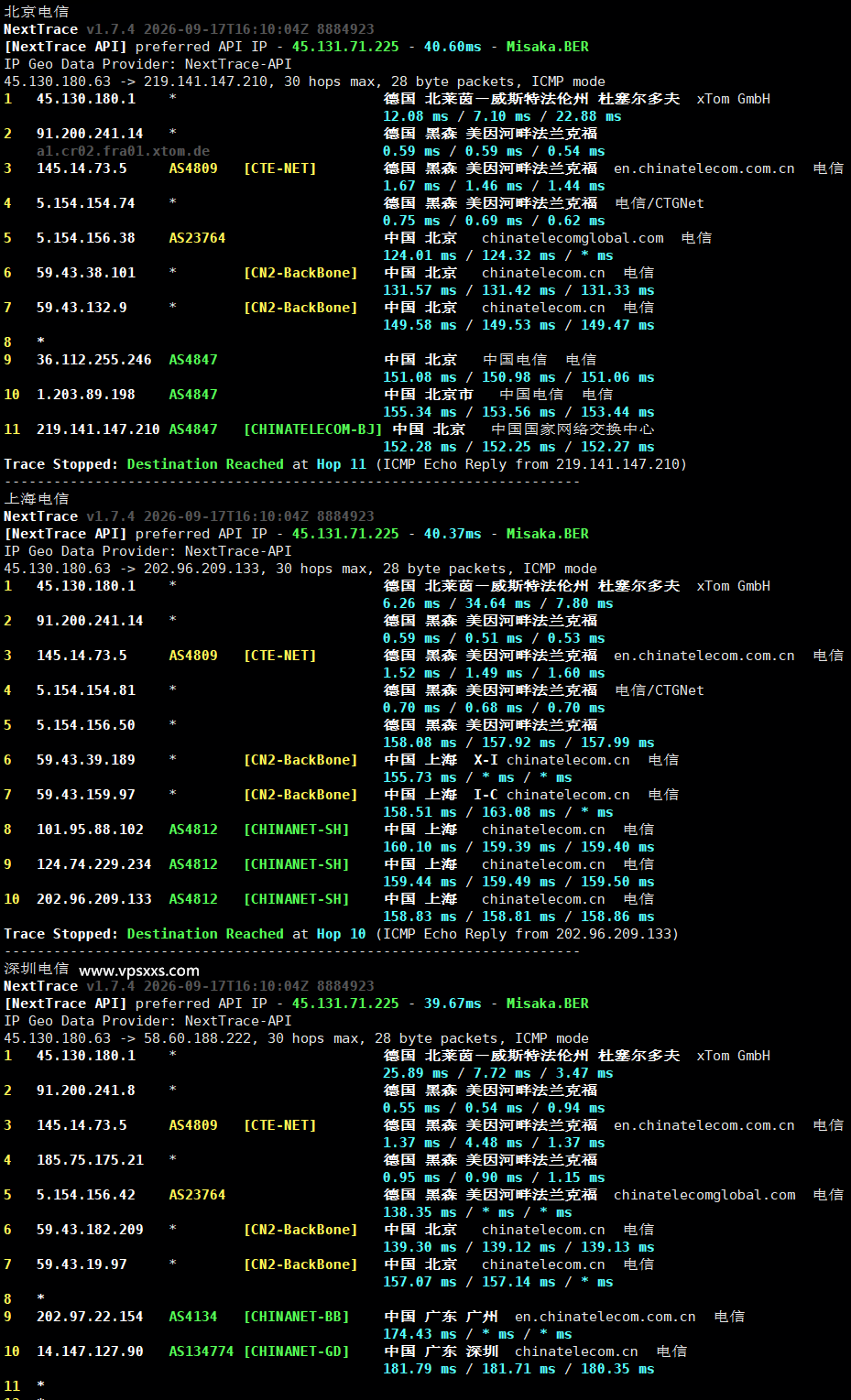This screenshot has width=851, height=1400.
Task: Click hop IP 59.43.132.9
Action: tap(82, 308)
